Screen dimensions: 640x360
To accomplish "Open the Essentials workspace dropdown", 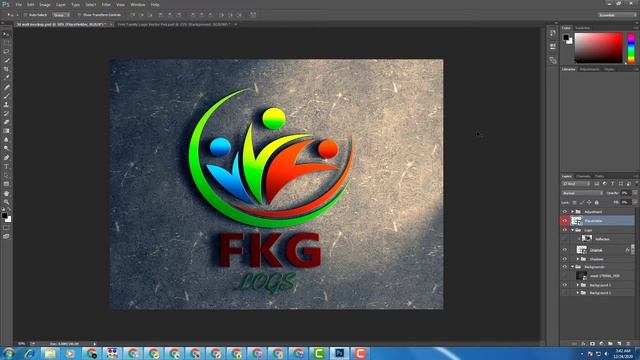I will point(617,15).
